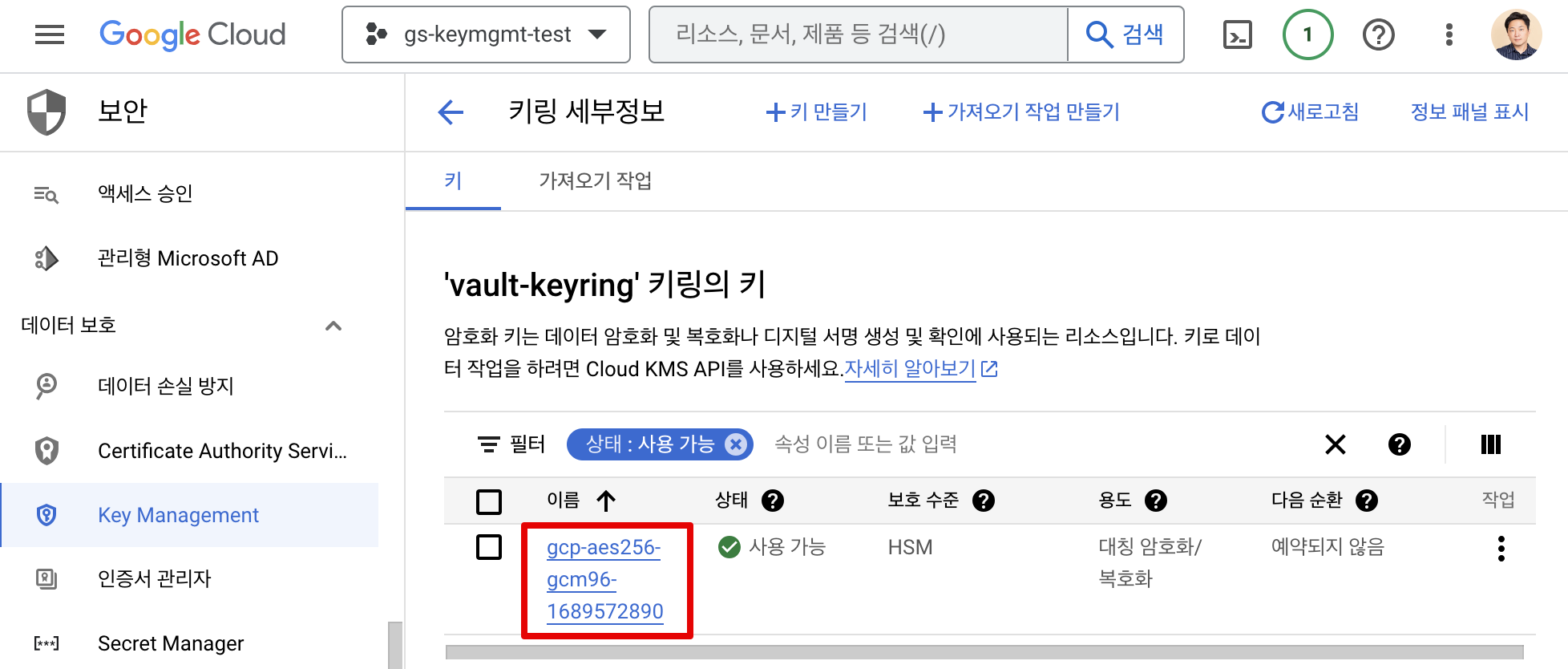This screenshot has height=669, width=1568.
Task: Click the 액세스 승인 icon
Action: [46, 194]
